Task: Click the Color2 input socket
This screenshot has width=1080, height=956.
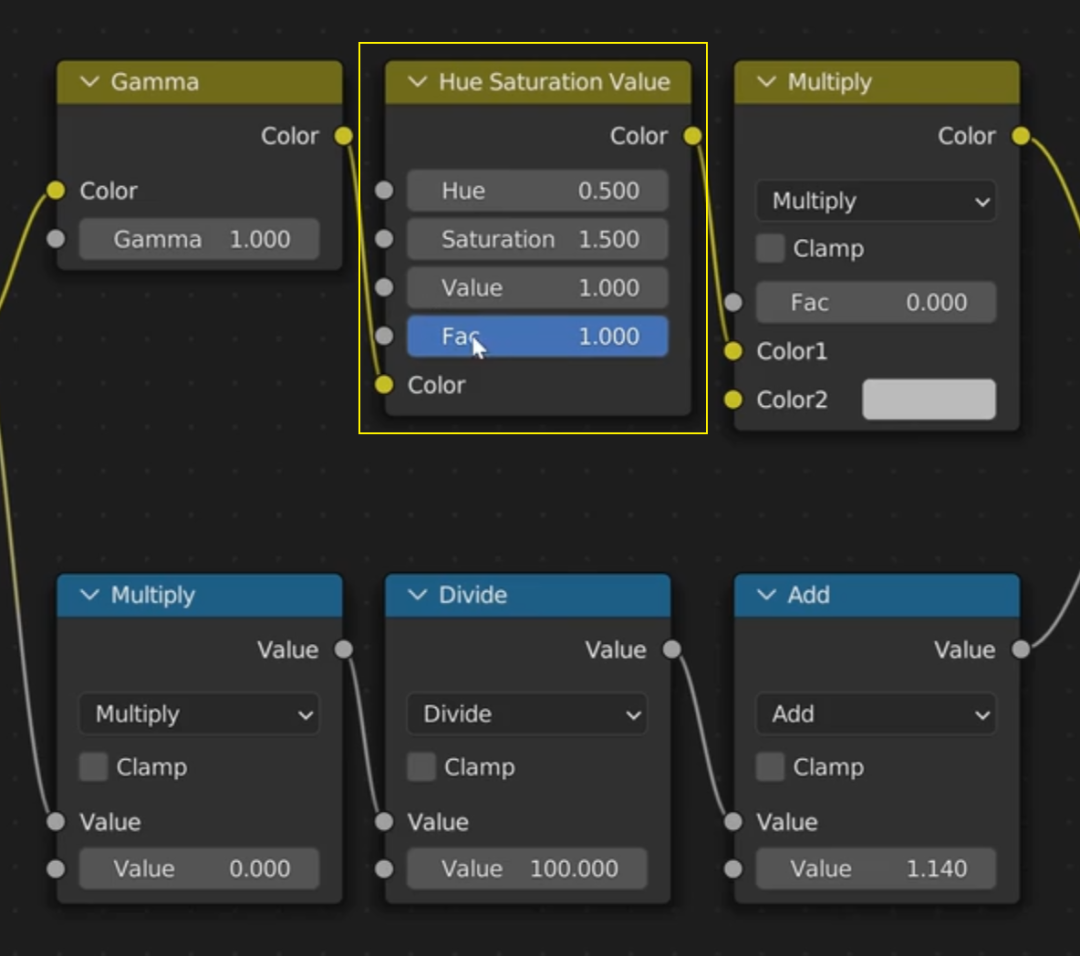Action: (734, 399)
